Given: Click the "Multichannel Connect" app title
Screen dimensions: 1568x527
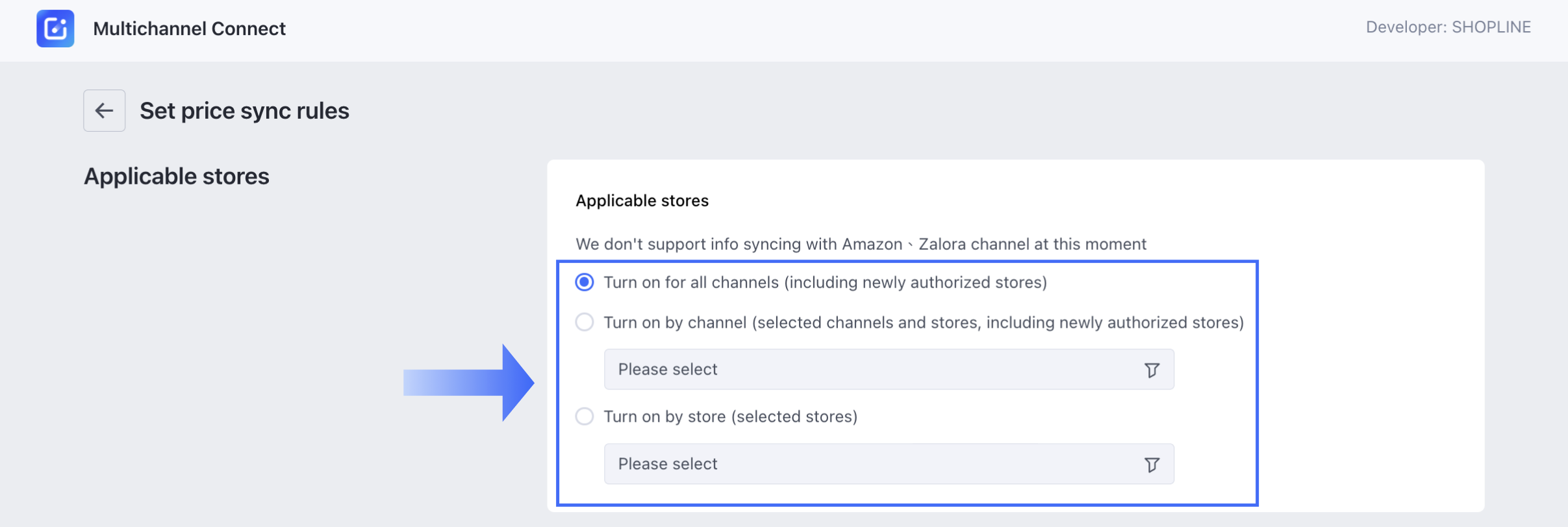Looking at the screenshot, I should [189, 29].
